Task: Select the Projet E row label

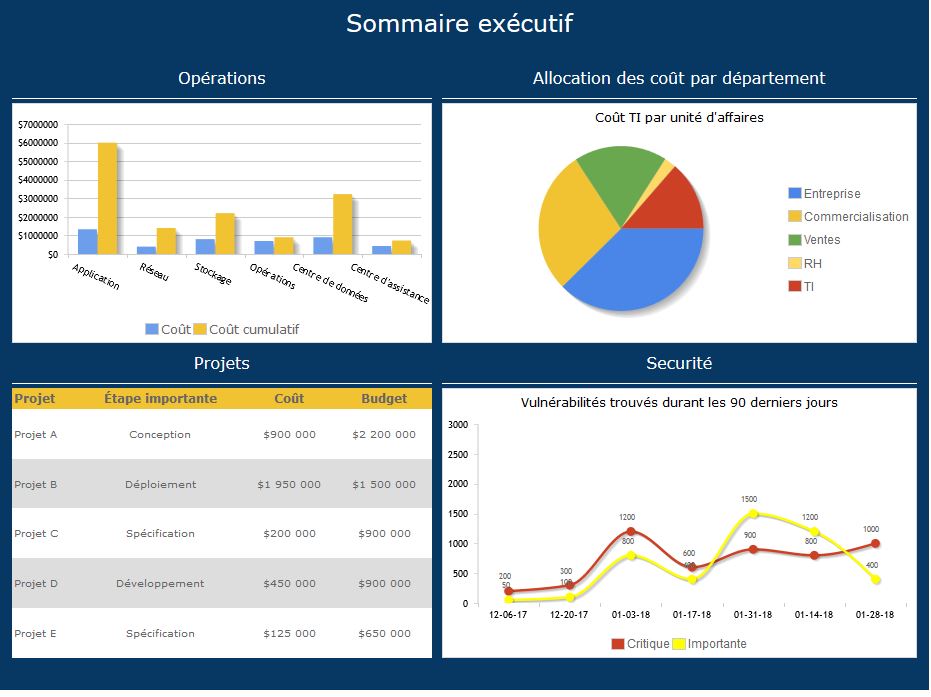Action: tap(36, 633)
